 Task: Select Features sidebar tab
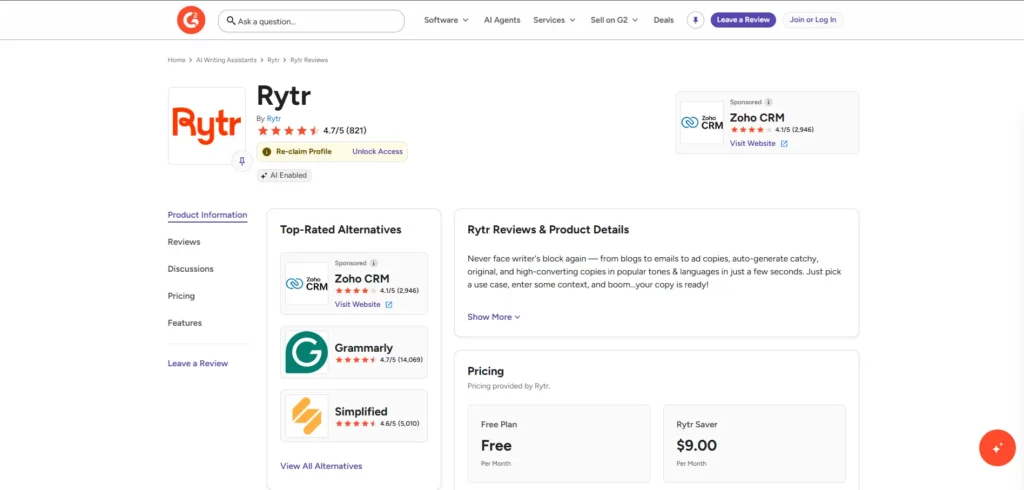[x=185, y=323]
